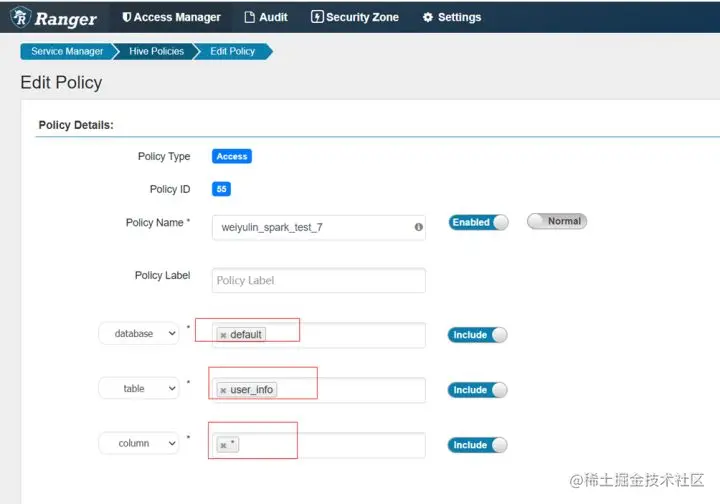The height and width of the screenshot is (504, 720).
Task: Click the Ranger home title
Action: point(66,19)
